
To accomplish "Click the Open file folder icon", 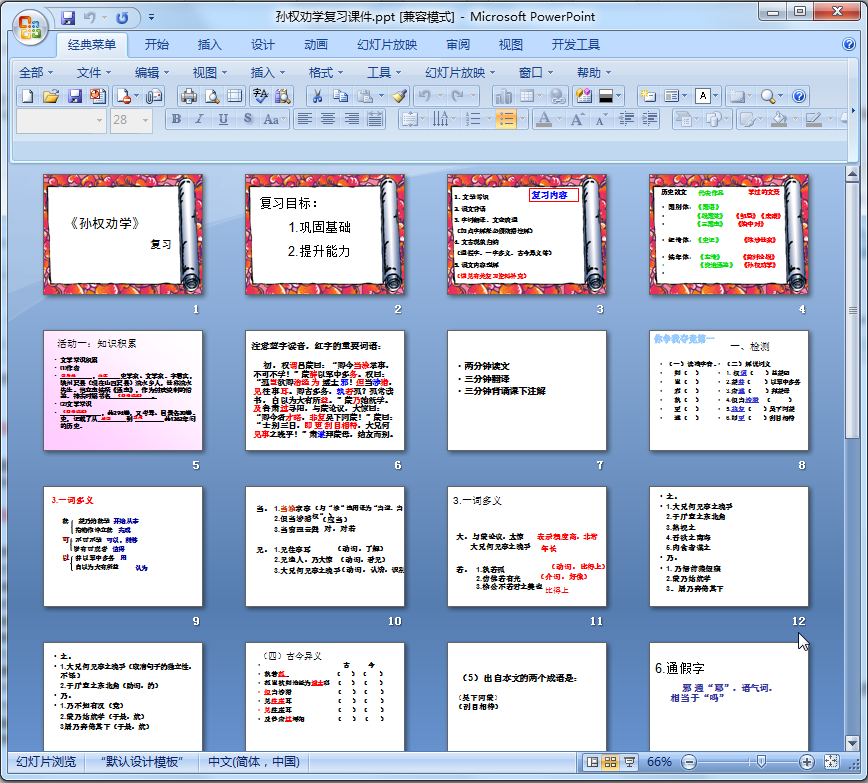I will pyautogui.click(x=51, y=96).
